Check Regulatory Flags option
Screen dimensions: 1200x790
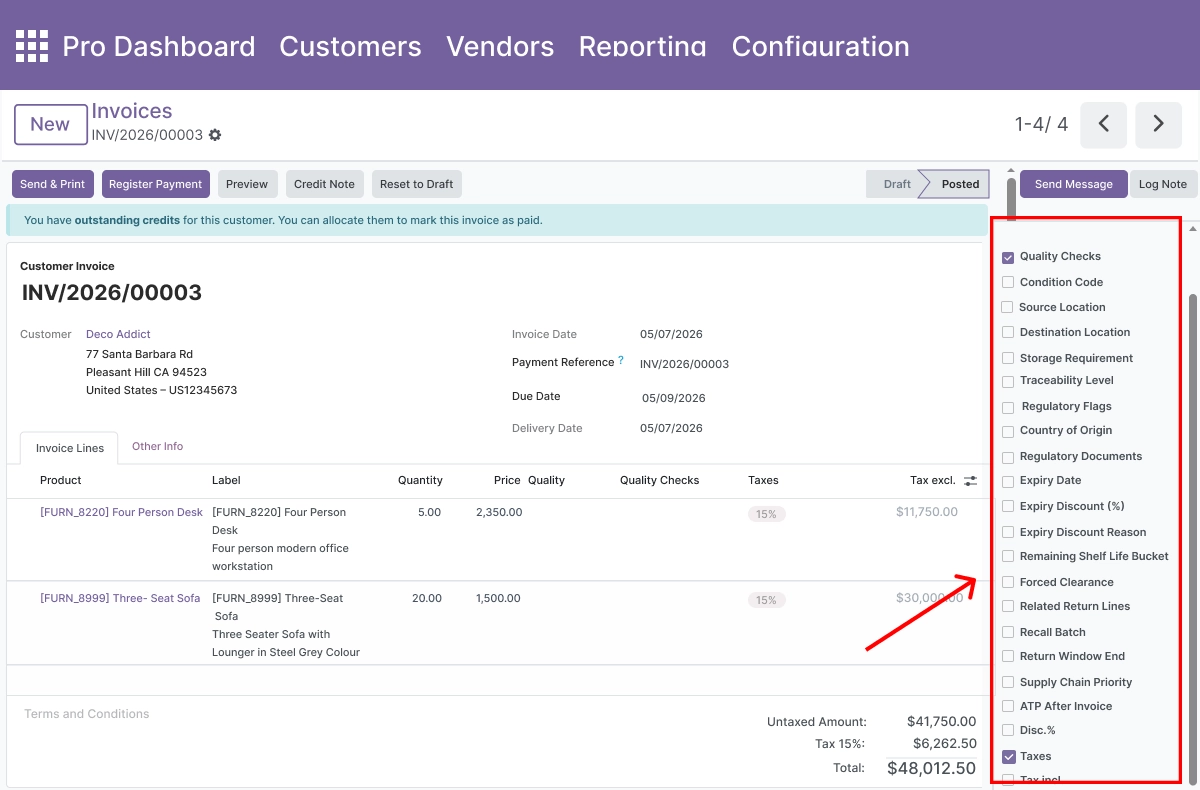[x=1008, y=407]
